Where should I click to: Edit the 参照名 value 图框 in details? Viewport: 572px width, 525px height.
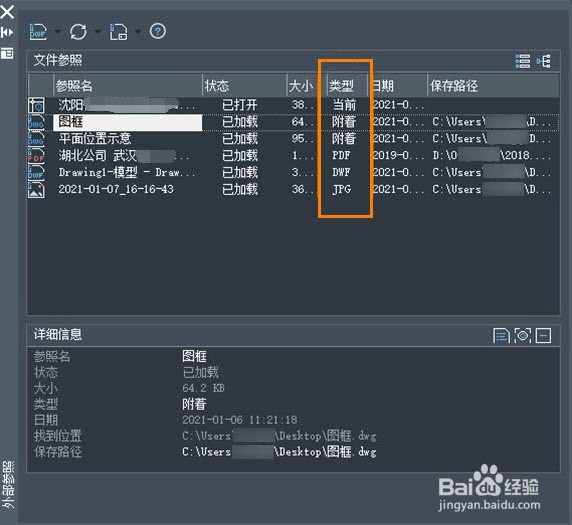pos(194,356)
